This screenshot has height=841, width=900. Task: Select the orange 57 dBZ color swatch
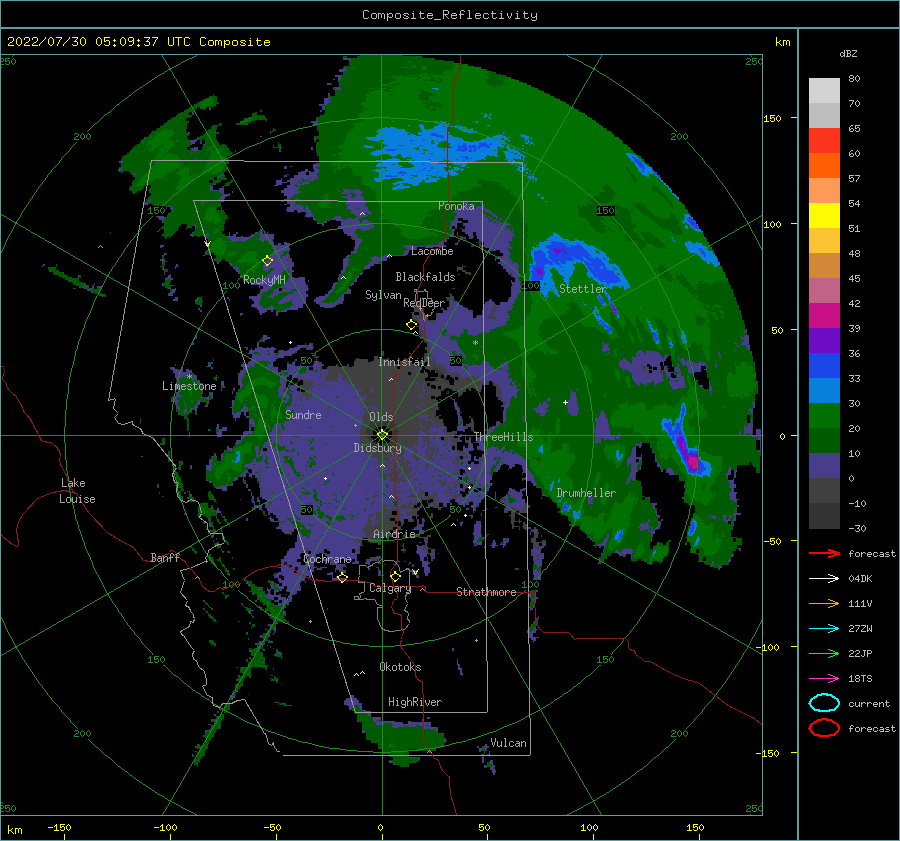824,166
